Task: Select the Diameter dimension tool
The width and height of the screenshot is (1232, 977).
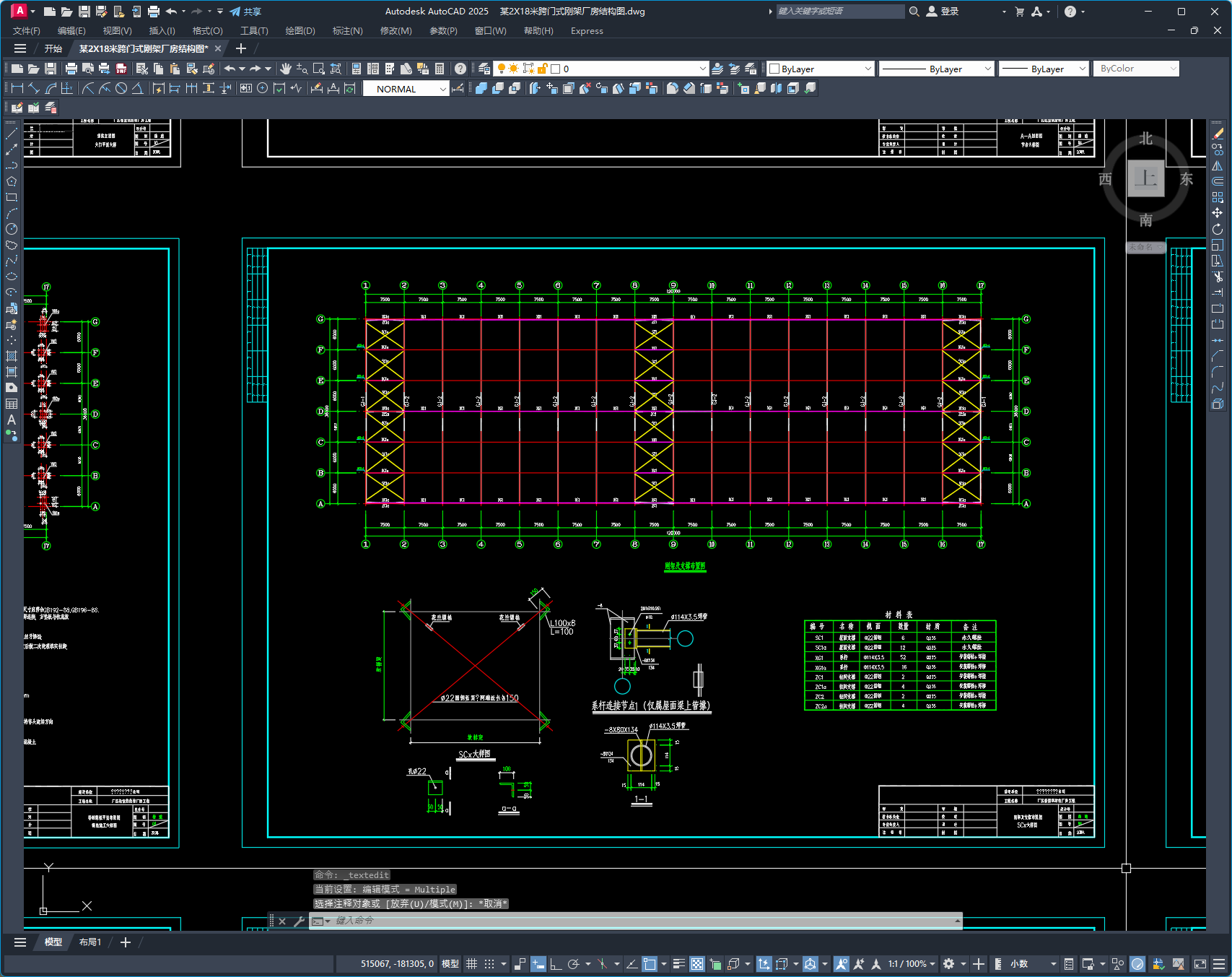Action: (x=121, y=88)
